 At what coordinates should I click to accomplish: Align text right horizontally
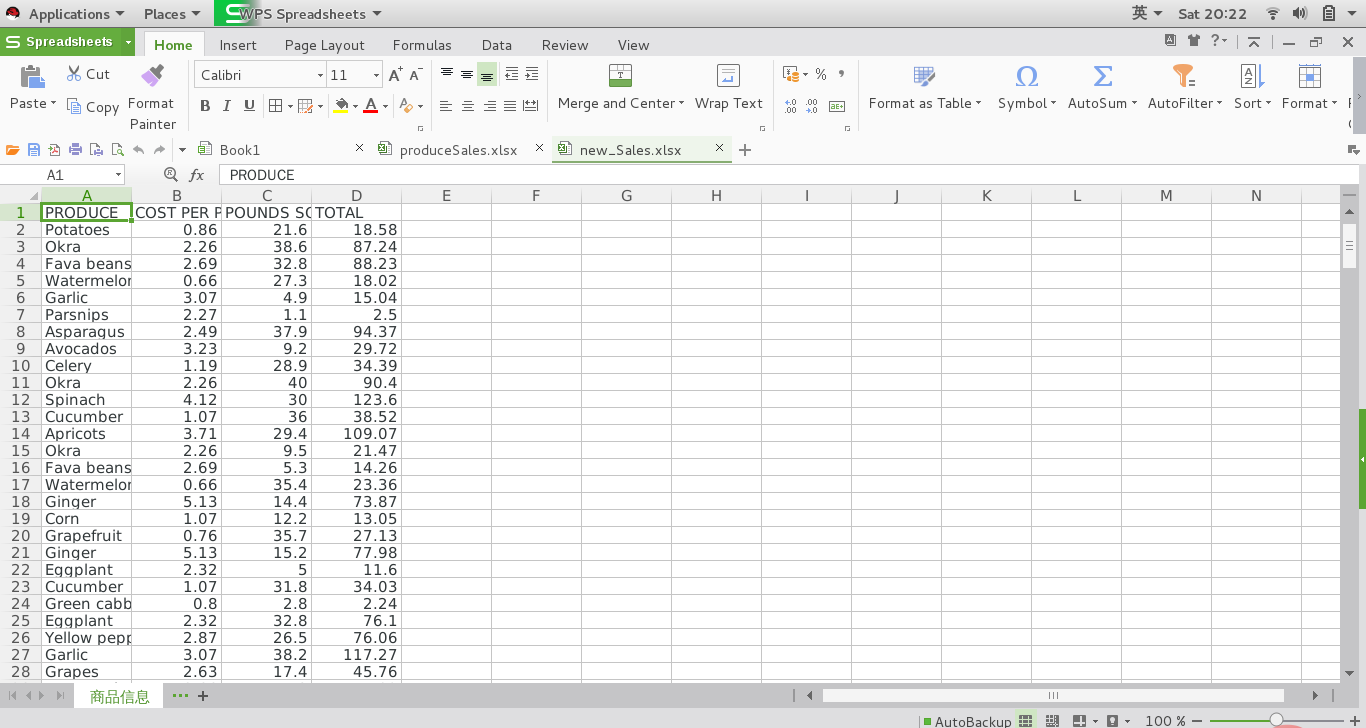(489, 106)
